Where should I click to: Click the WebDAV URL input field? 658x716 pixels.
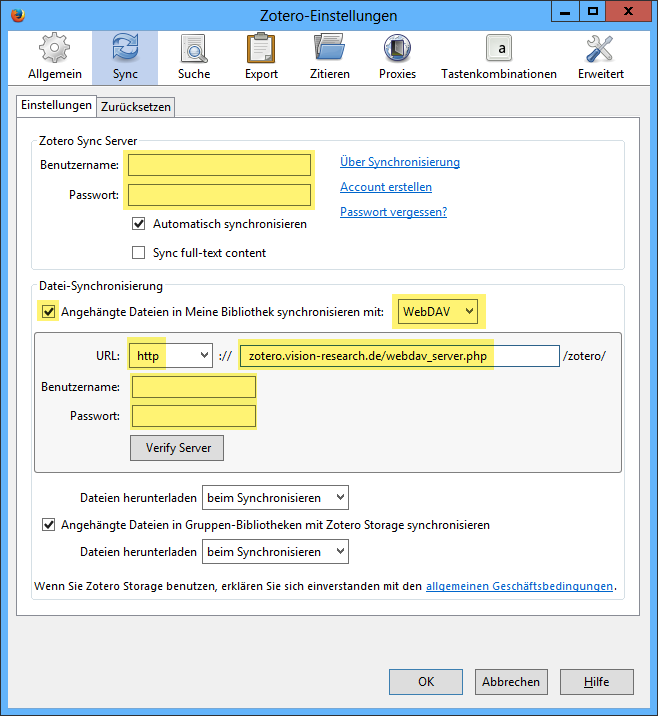point(400,356)
